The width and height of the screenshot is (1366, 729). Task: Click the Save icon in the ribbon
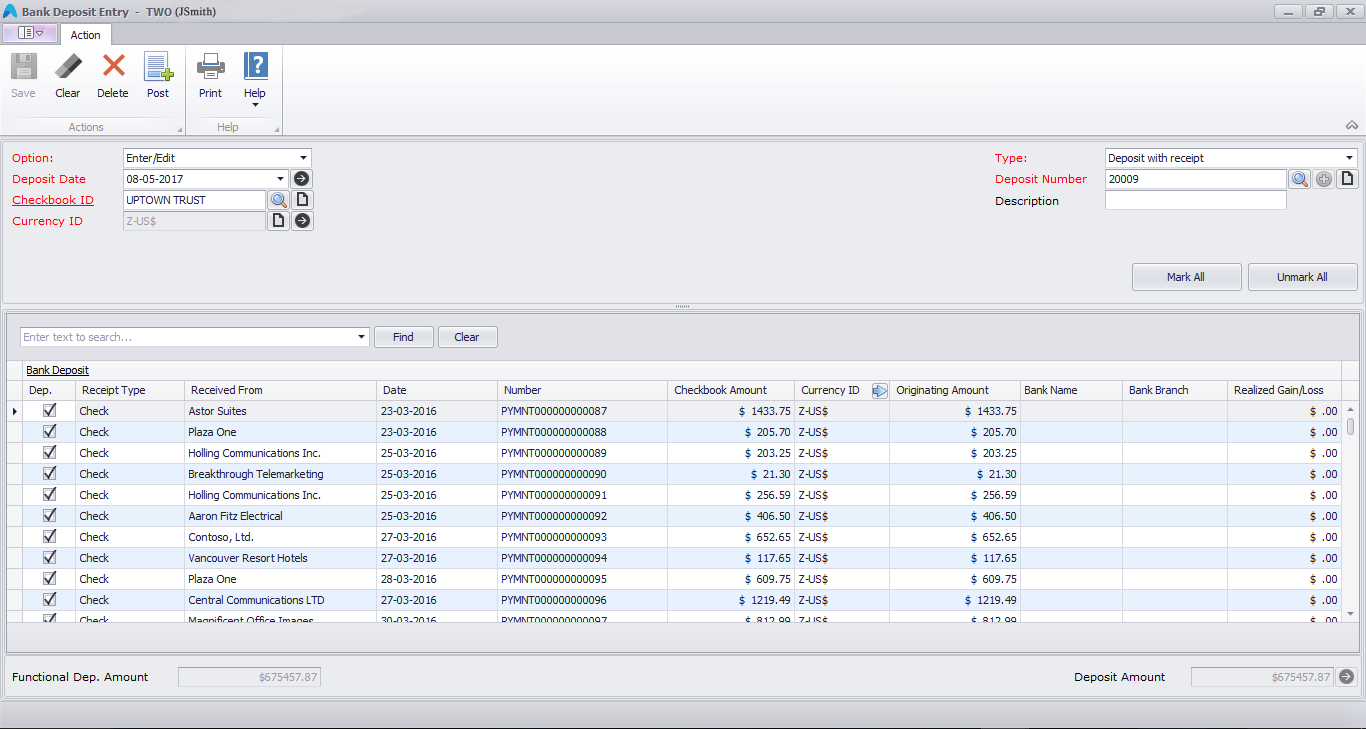pyautogui.click(x=24, y=67)
